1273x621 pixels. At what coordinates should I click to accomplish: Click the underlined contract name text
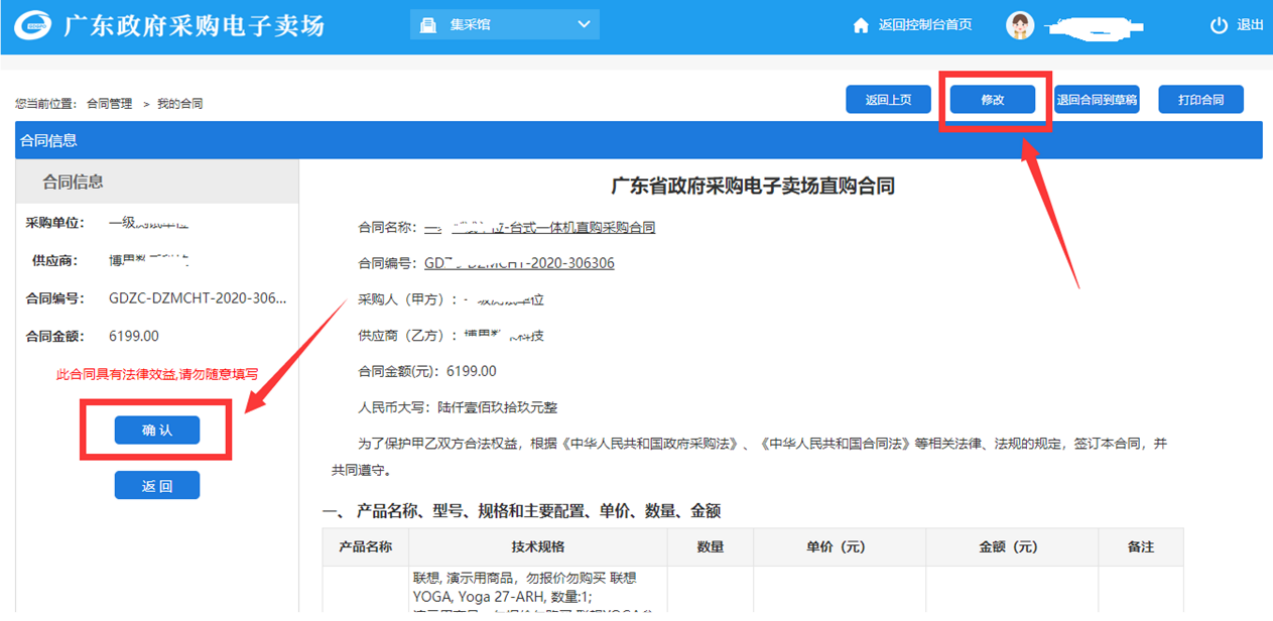tap(540, 227)
